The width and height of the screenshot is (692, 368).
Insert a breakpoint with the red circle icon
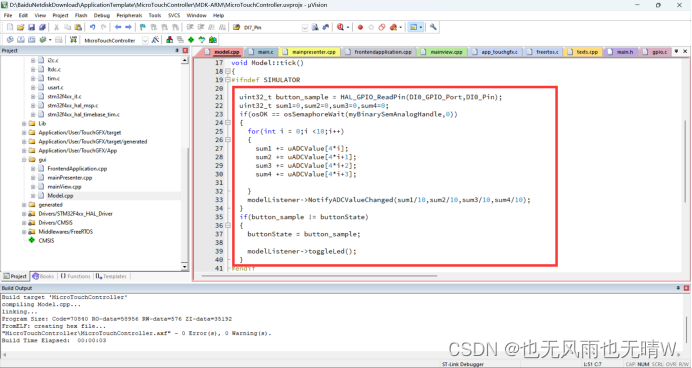360,27
